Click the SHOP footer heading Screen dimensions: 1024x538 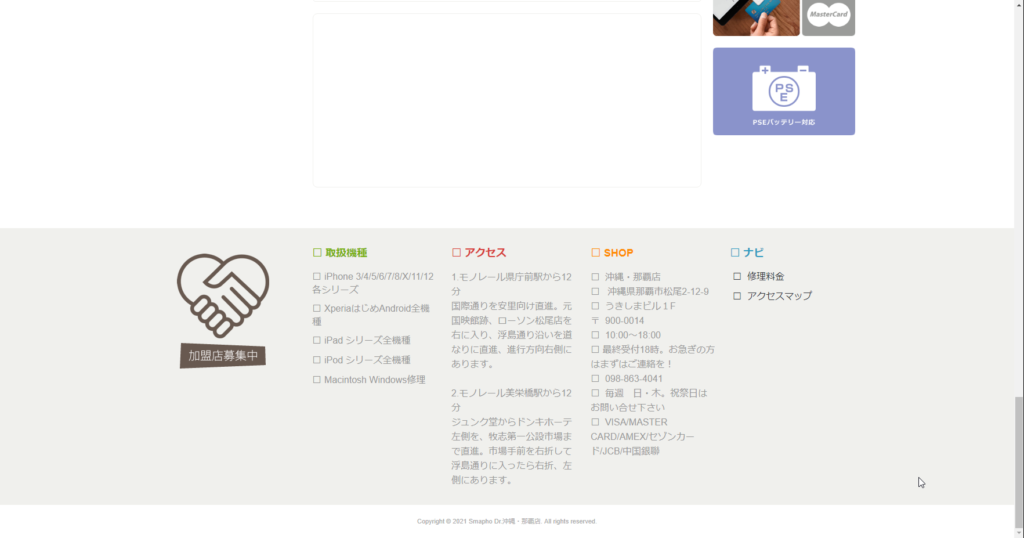(618, 253)
